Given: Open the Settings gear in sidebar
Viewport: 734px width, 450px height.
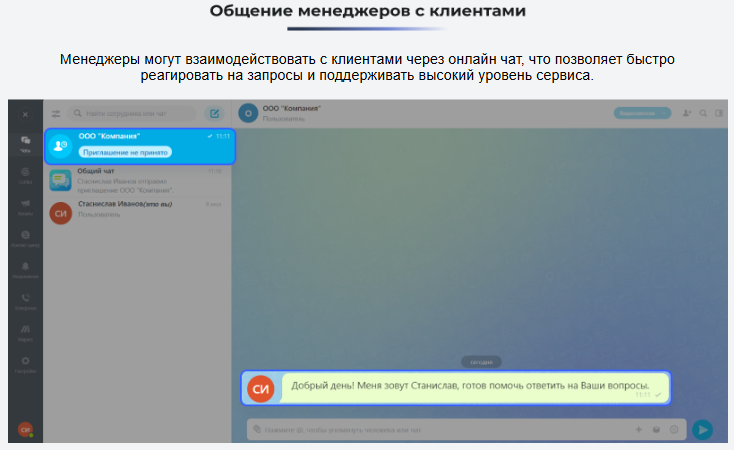Looking at the screenshot, I should click(25, 363).
